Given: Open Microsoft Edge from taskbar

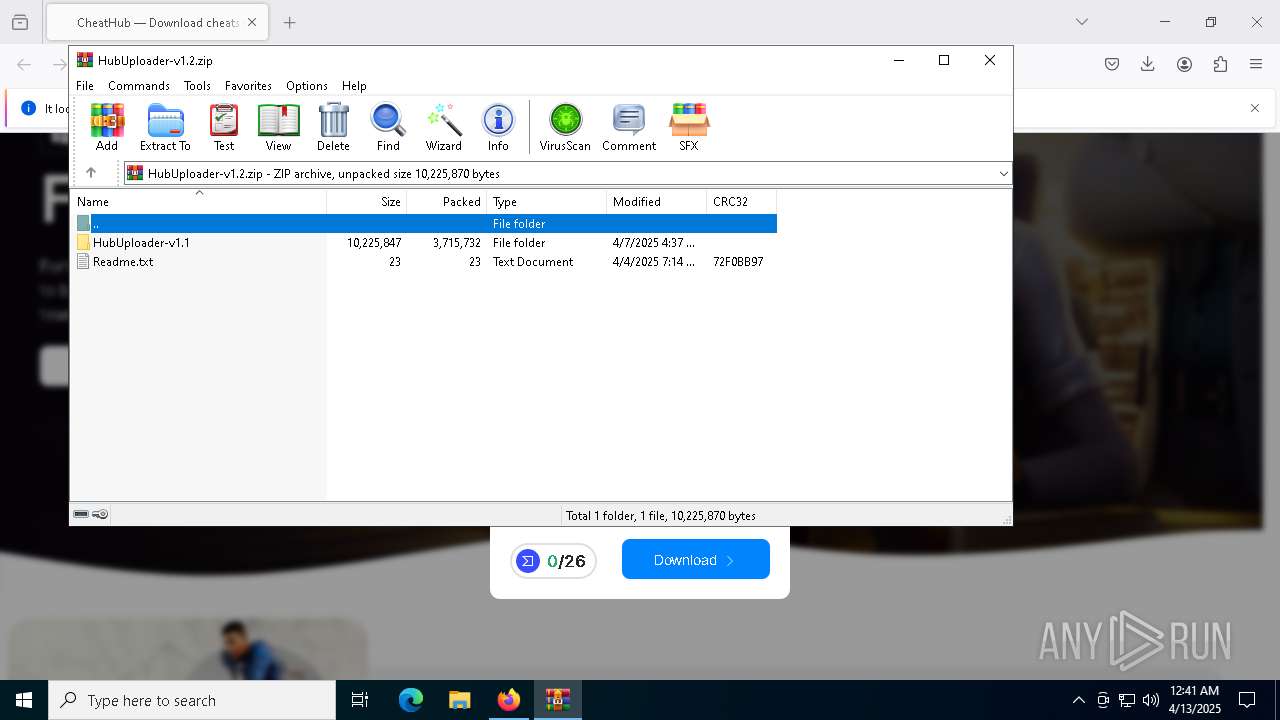Looking at the screenshot, I should click(x=411, y=700).
